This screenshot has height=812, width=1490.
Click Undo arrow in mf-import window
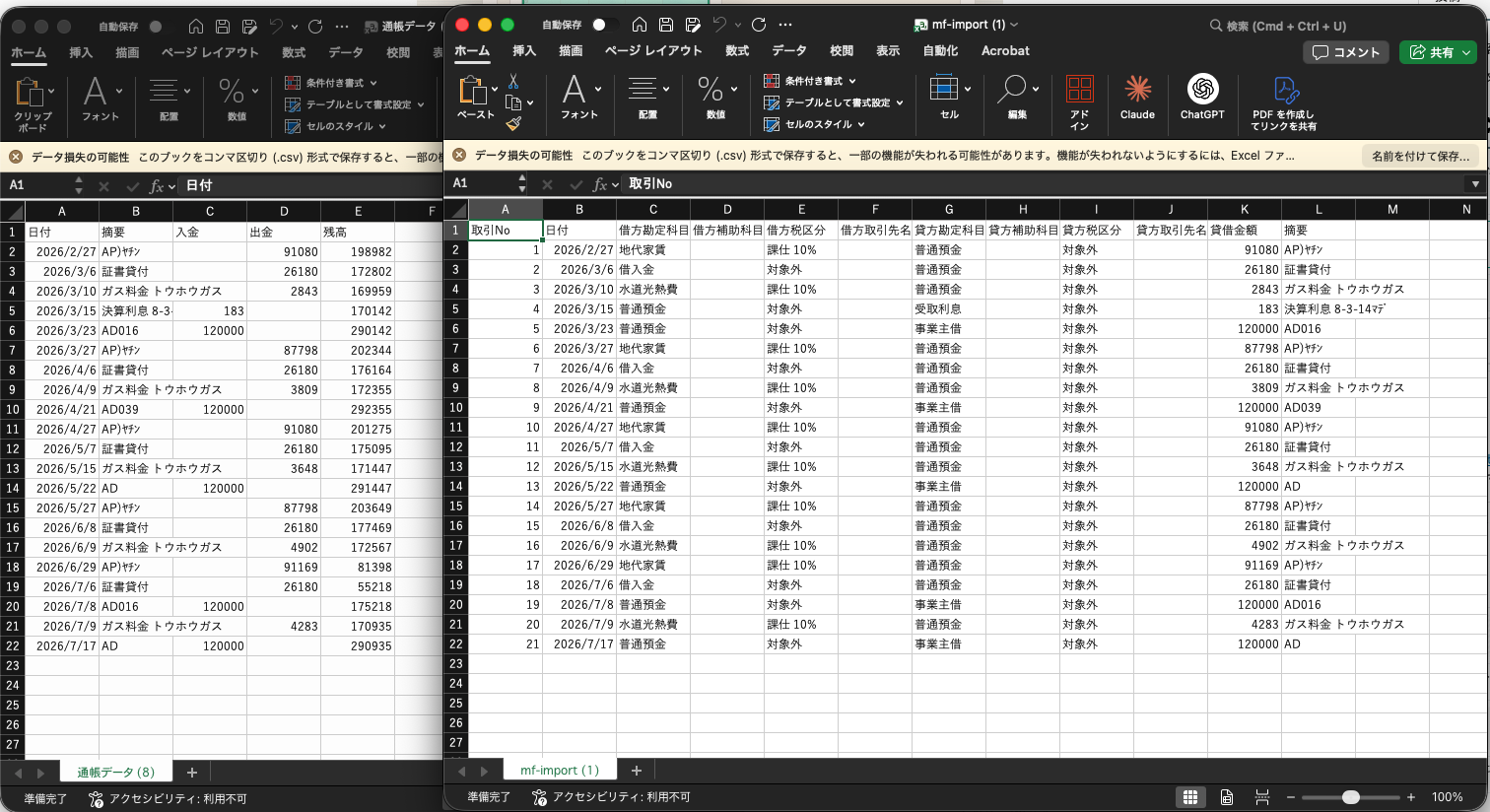[x=720, y=25]
